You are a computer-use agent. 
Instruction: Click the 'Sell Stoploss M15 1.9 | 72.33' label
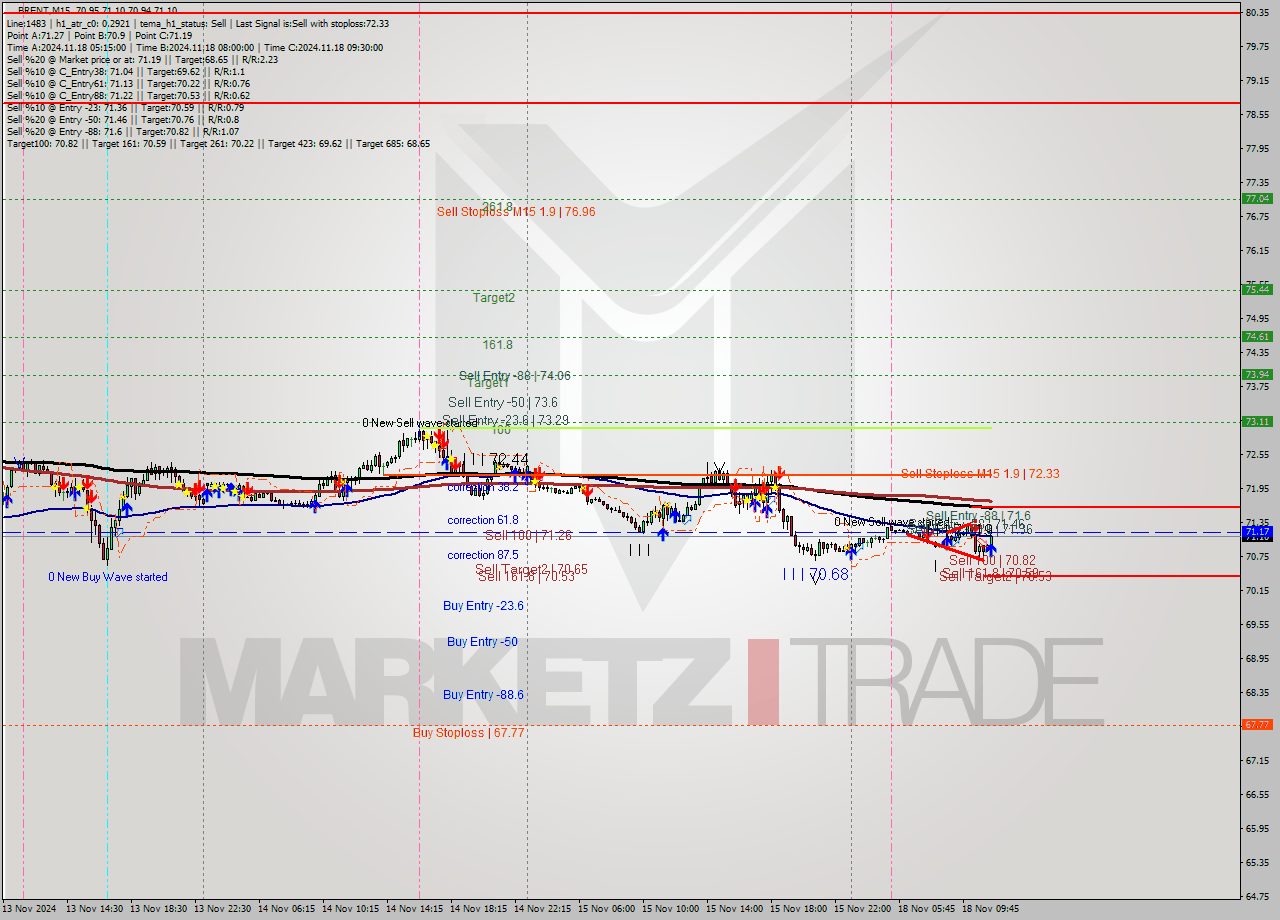tap(980, 474)
